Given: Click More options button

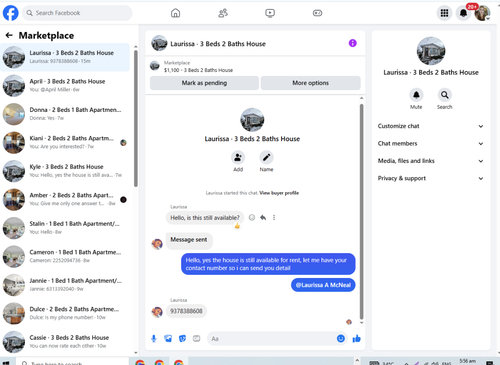Looking at the screenshot, I should click(x=310, y=83).
